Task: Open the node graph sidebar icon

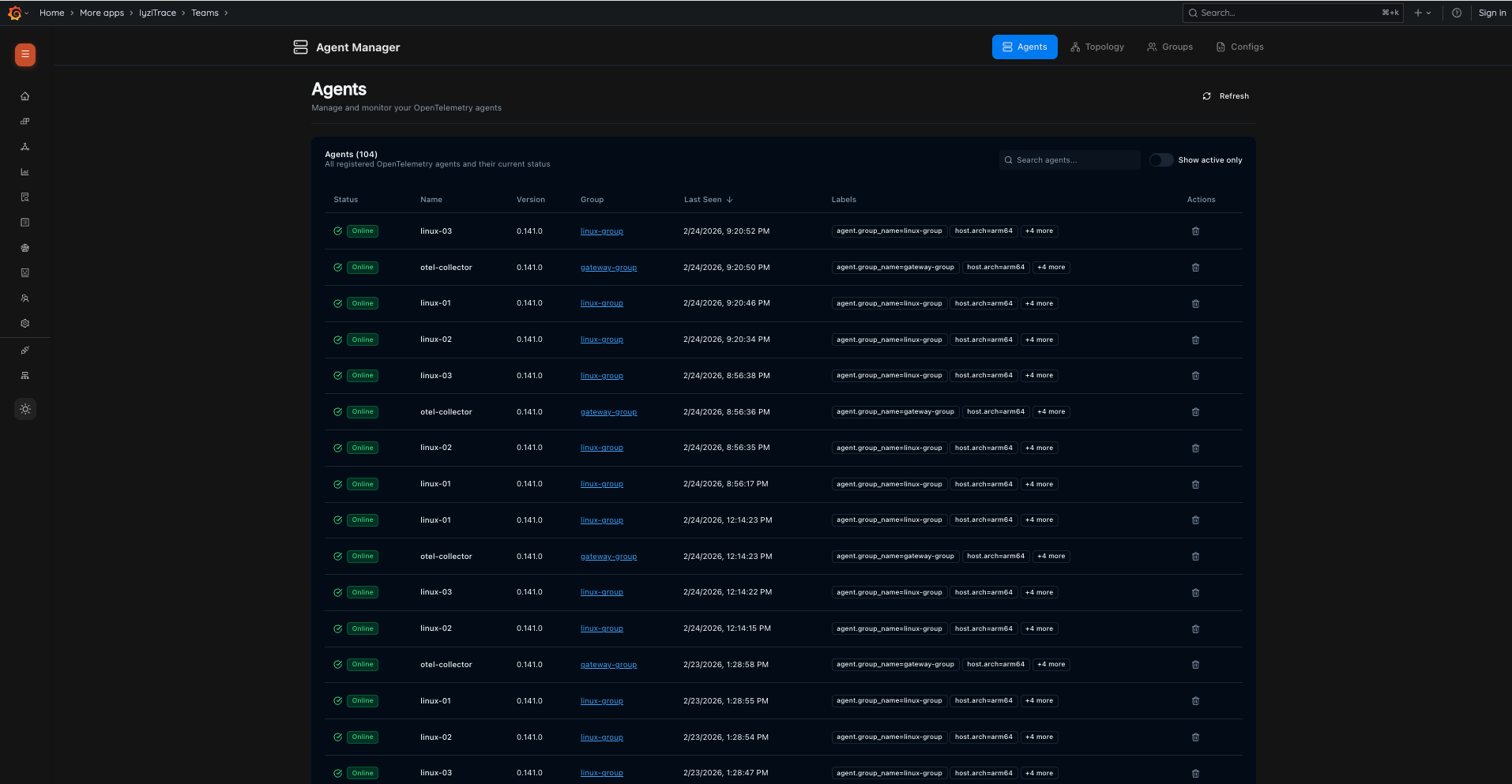Action: pyautogui.click(x=25, y=147)
